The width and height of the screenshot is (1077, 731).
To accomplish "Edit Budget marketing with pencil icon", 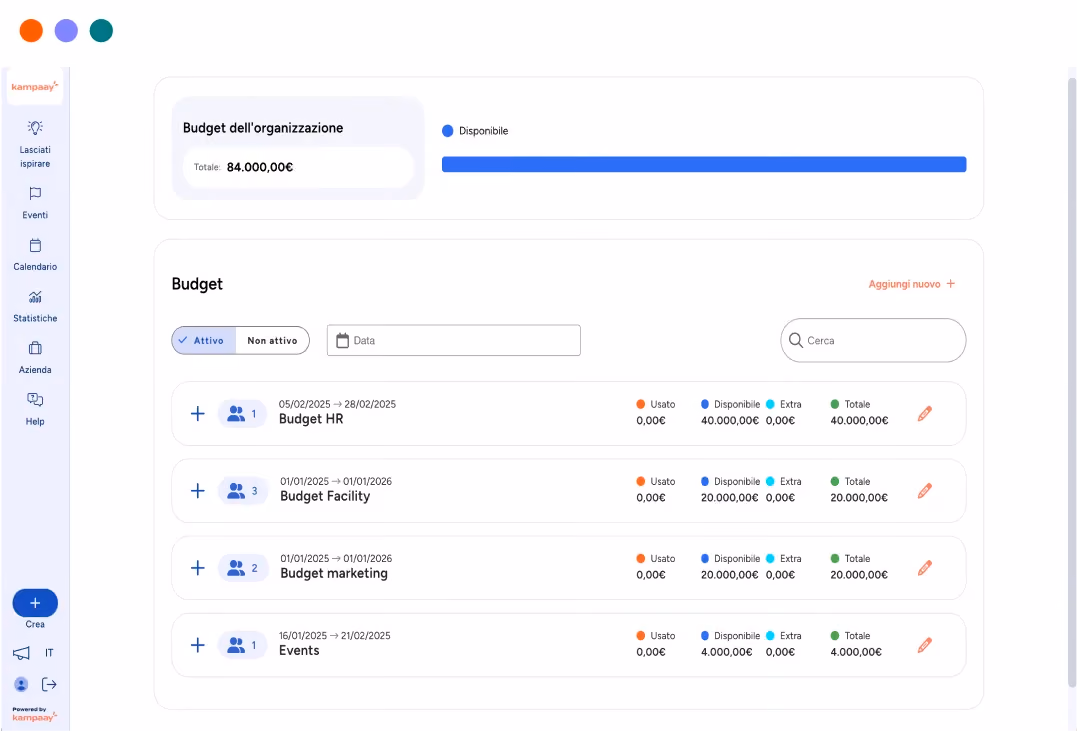I will coord(925,567).
